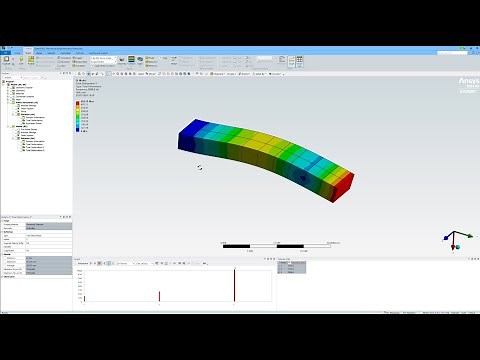The height and width of the screenshot is (360, 480).
Task: Switch to the Home ribbon tab
Action: [x=17, y=53]
